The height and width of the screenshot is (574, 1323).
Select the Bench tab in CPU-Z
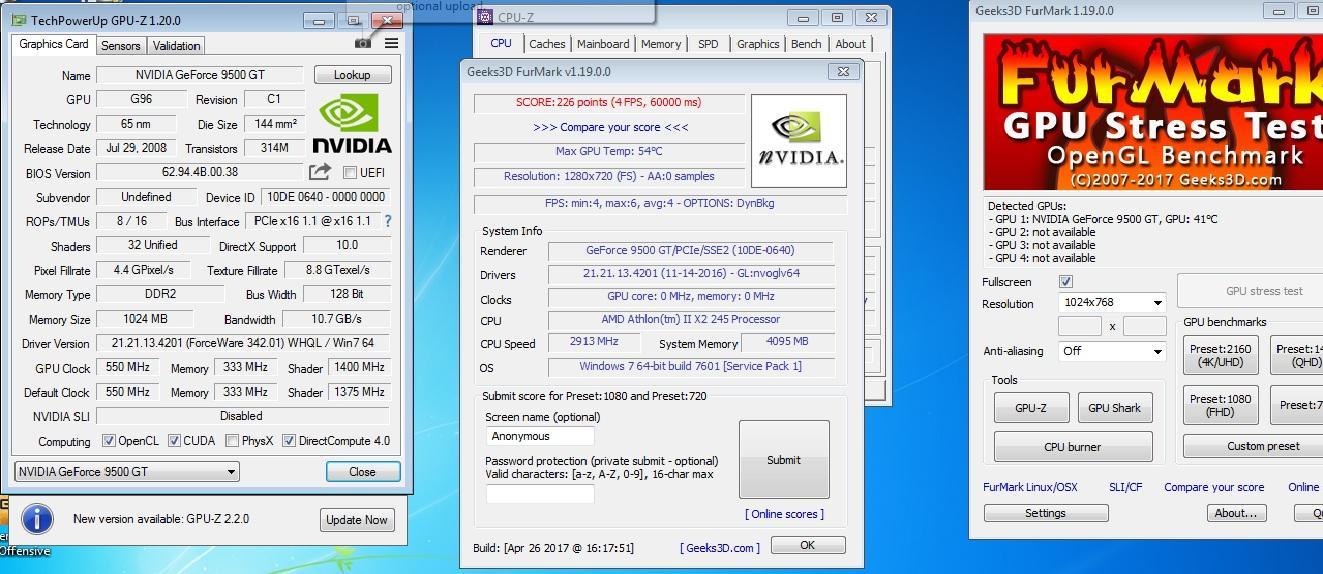(806, 44)
